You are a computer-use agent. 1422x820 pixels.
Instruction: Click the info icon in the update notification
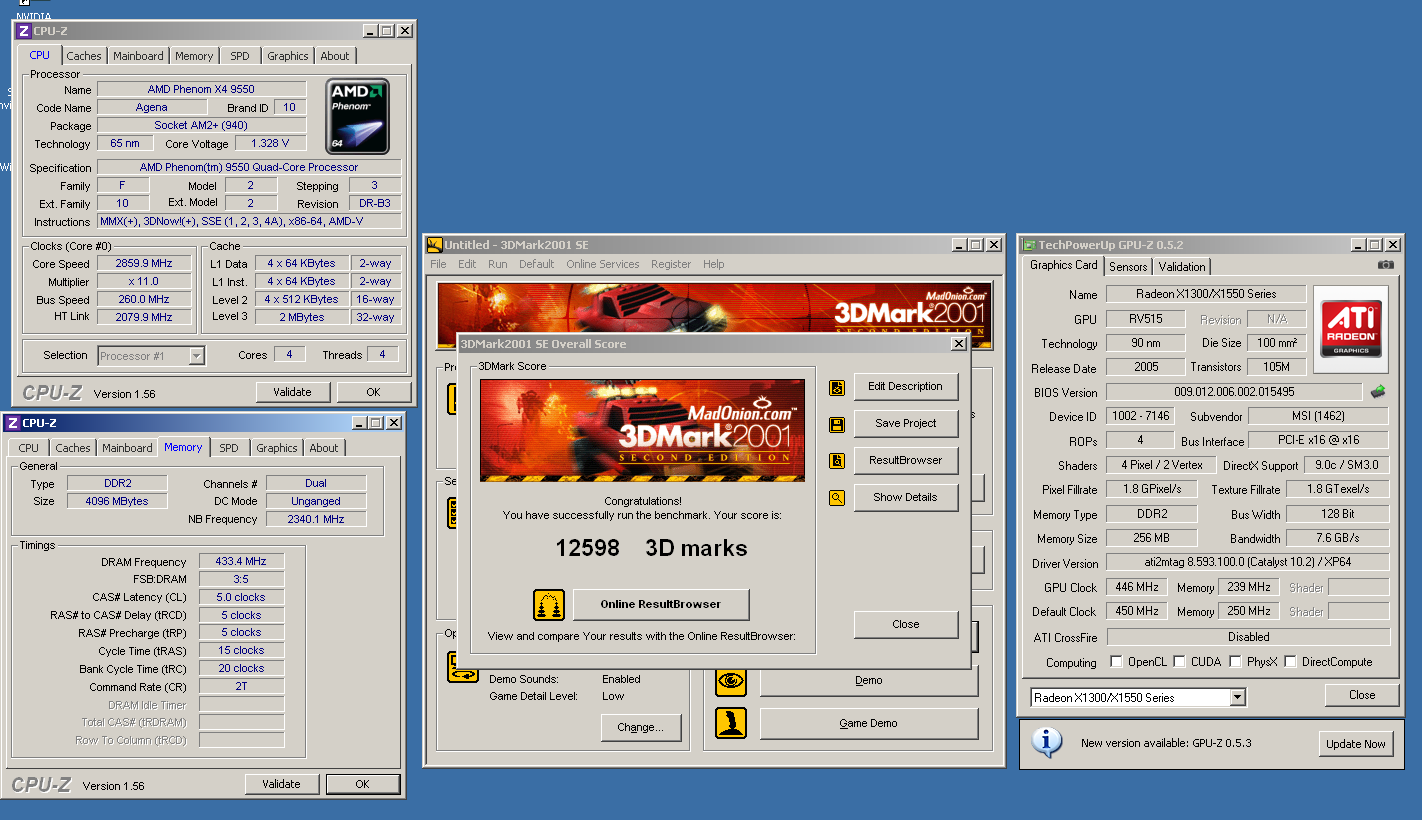tap(1047, 742)
